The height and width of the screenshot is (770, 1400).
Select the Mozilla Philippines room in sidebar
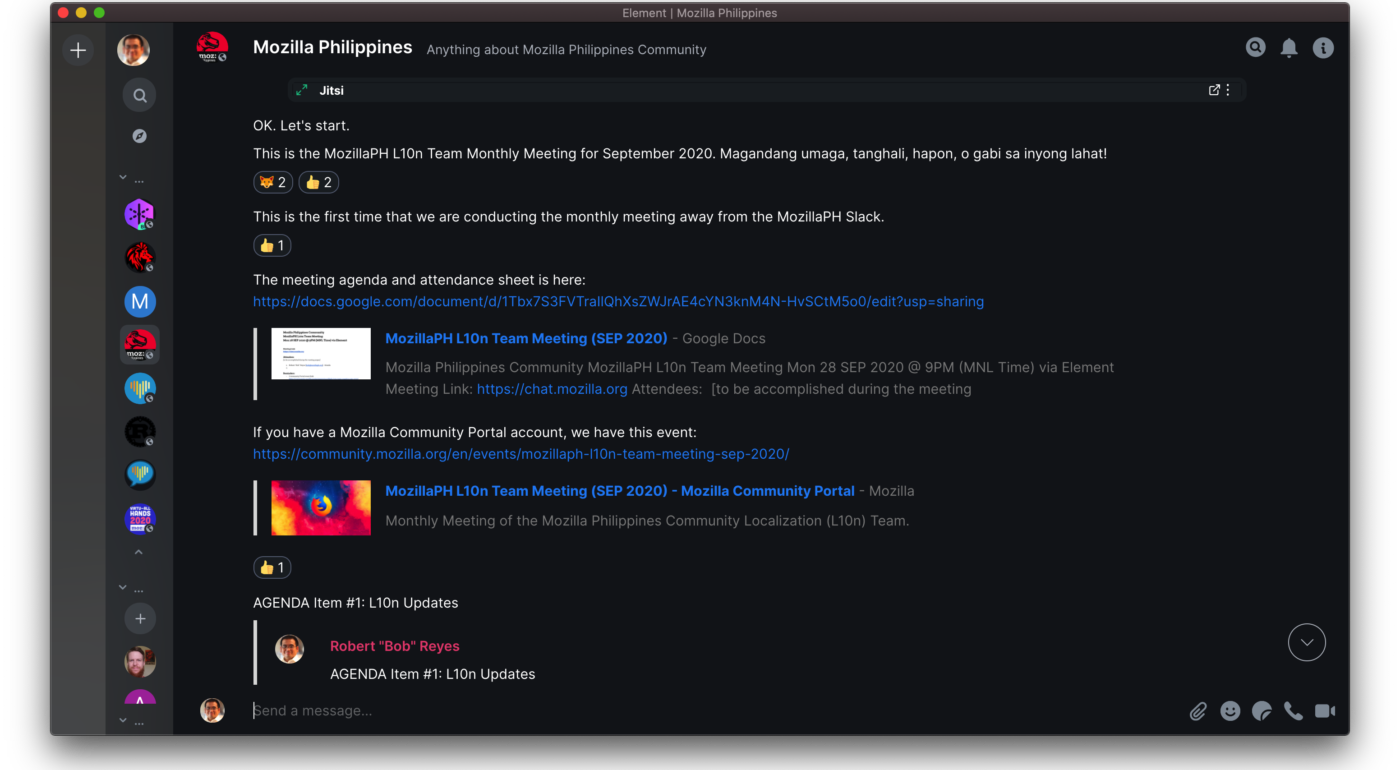click(x=140, y=344)
